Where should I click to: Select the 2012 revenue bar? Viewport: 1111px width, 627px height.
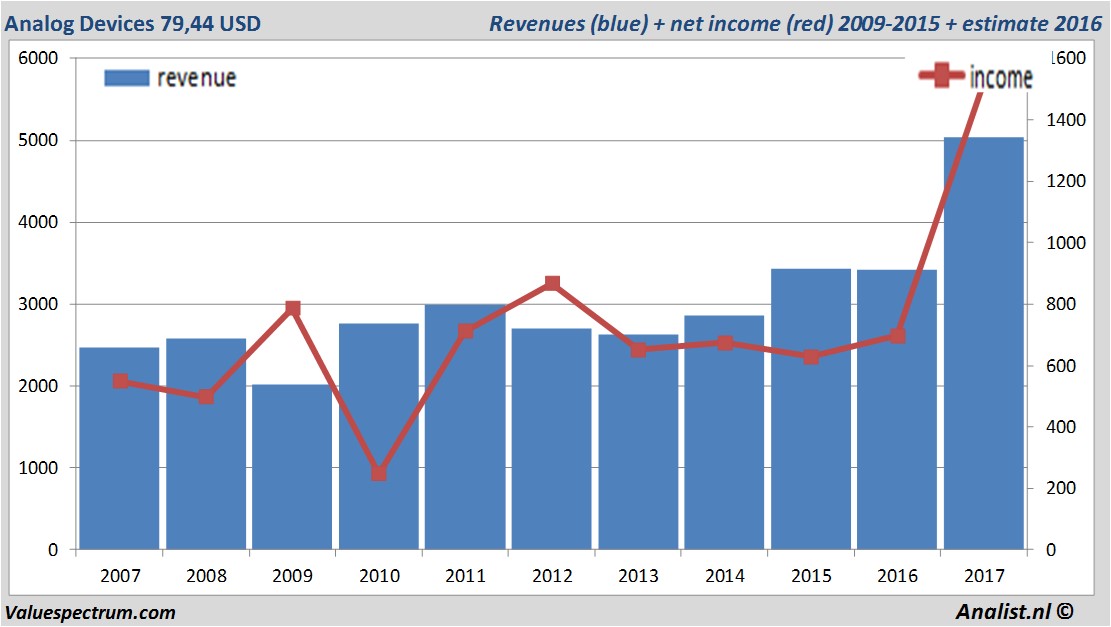click(x=552, y=439)
